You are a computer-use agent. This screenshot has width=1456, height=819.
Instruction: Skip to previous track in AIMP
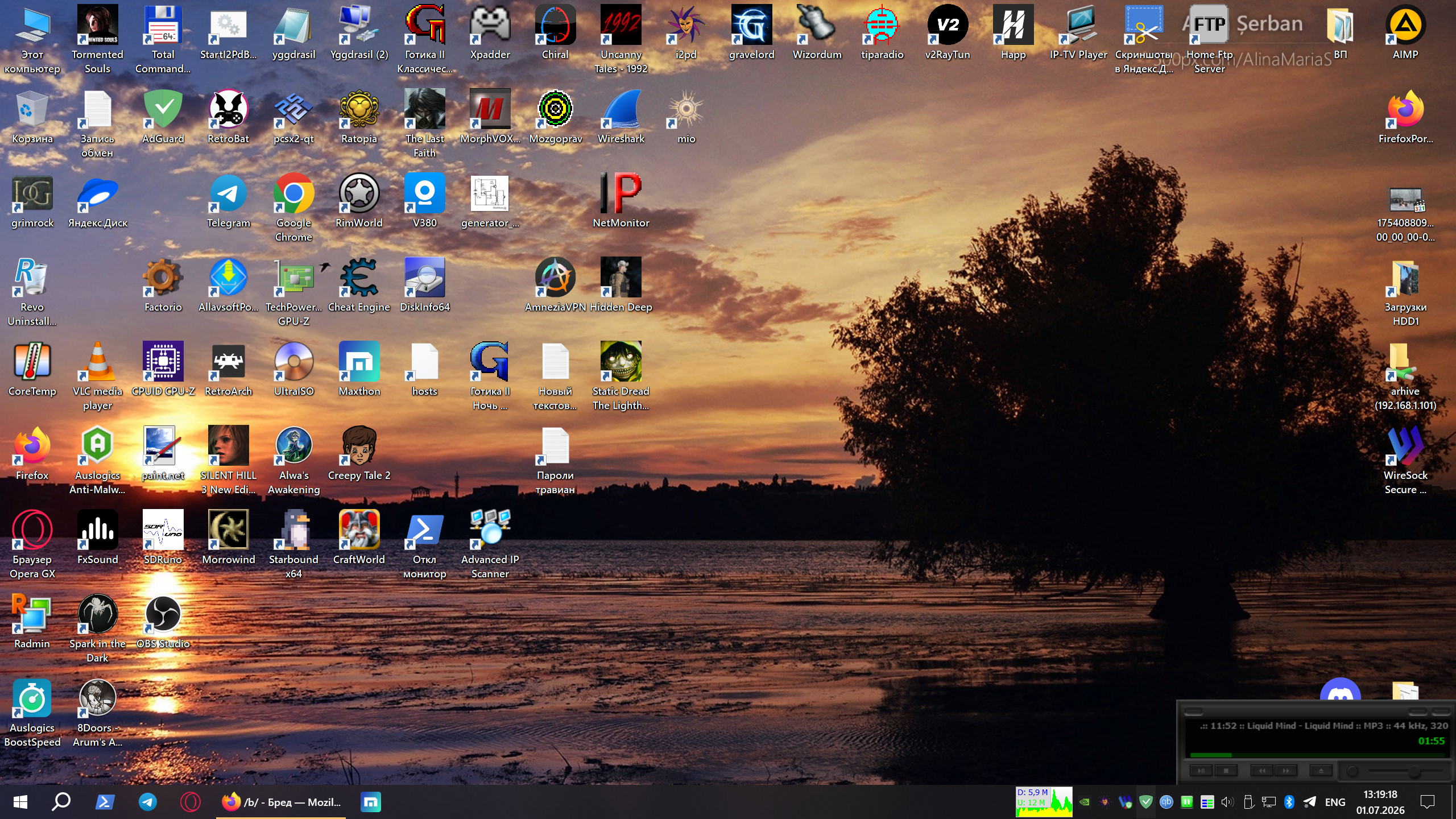pos(1262,771)
